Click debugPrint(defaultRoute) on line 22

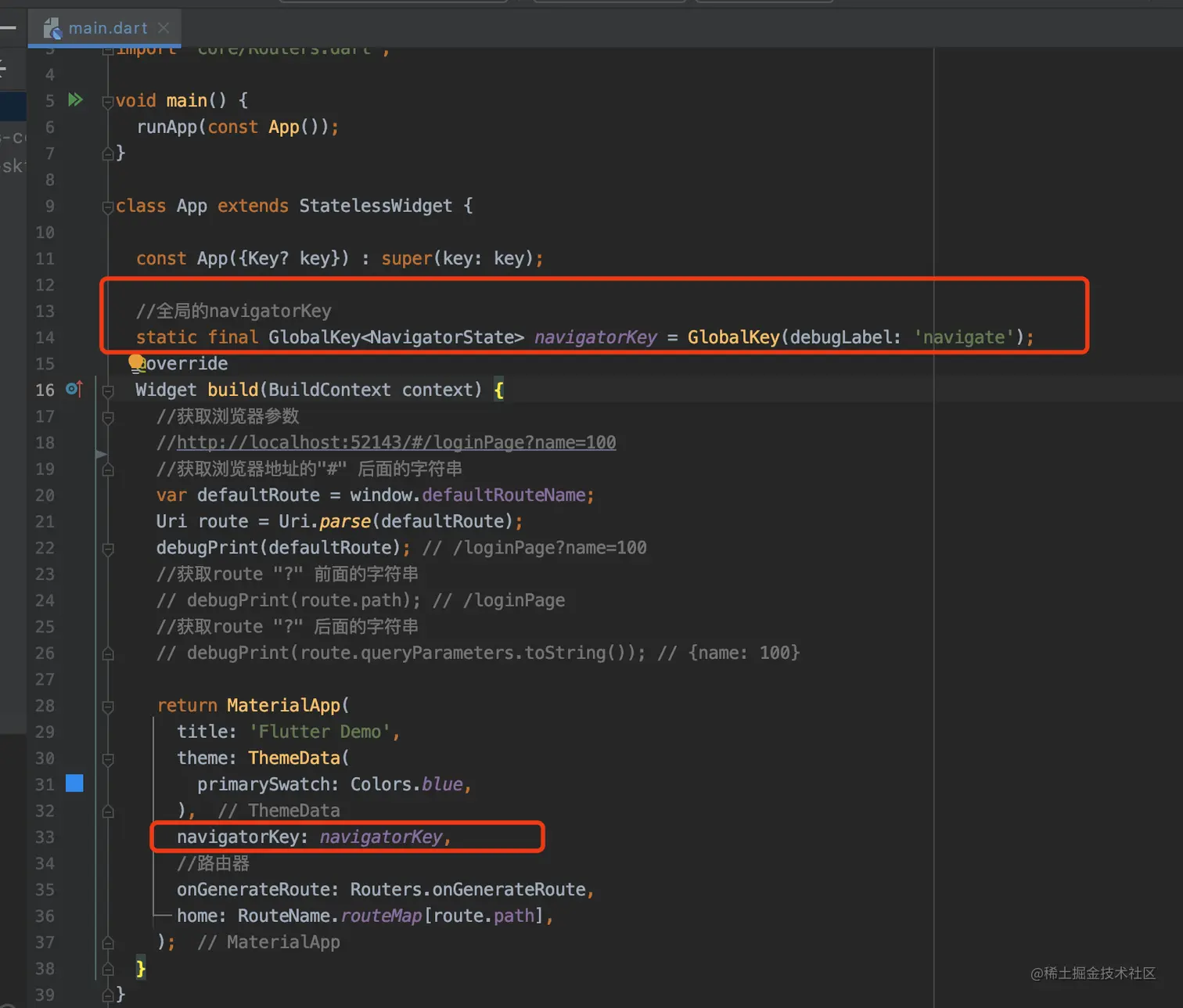[x=278, y=548]
